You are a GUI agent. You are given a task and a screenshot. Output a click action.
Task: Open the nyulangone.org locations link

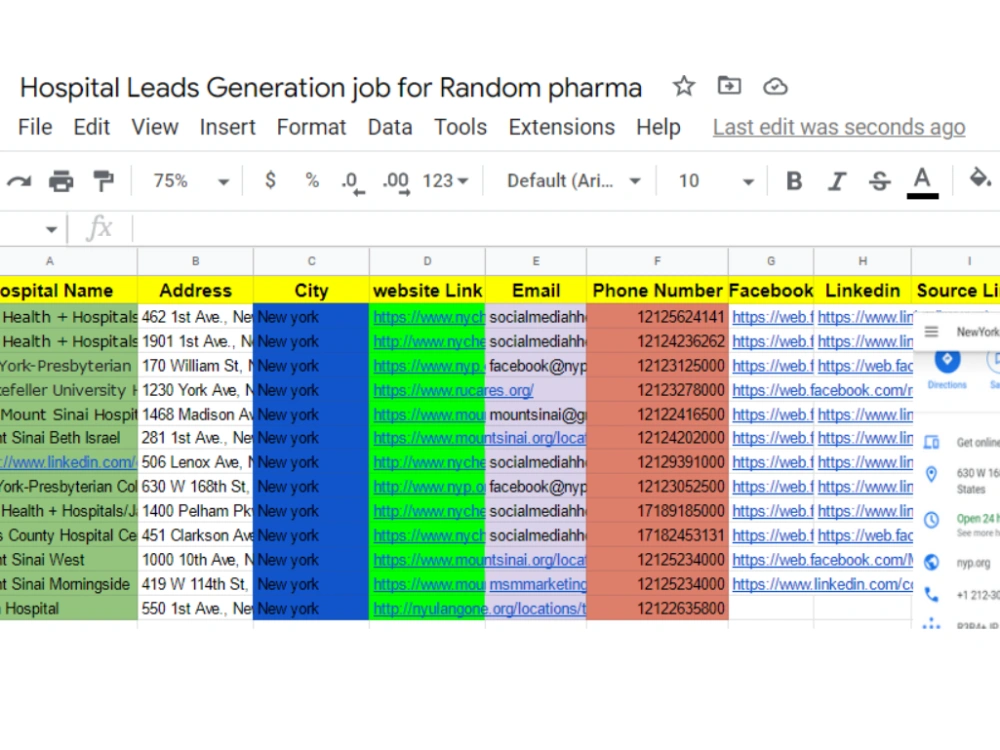[480, 608]
